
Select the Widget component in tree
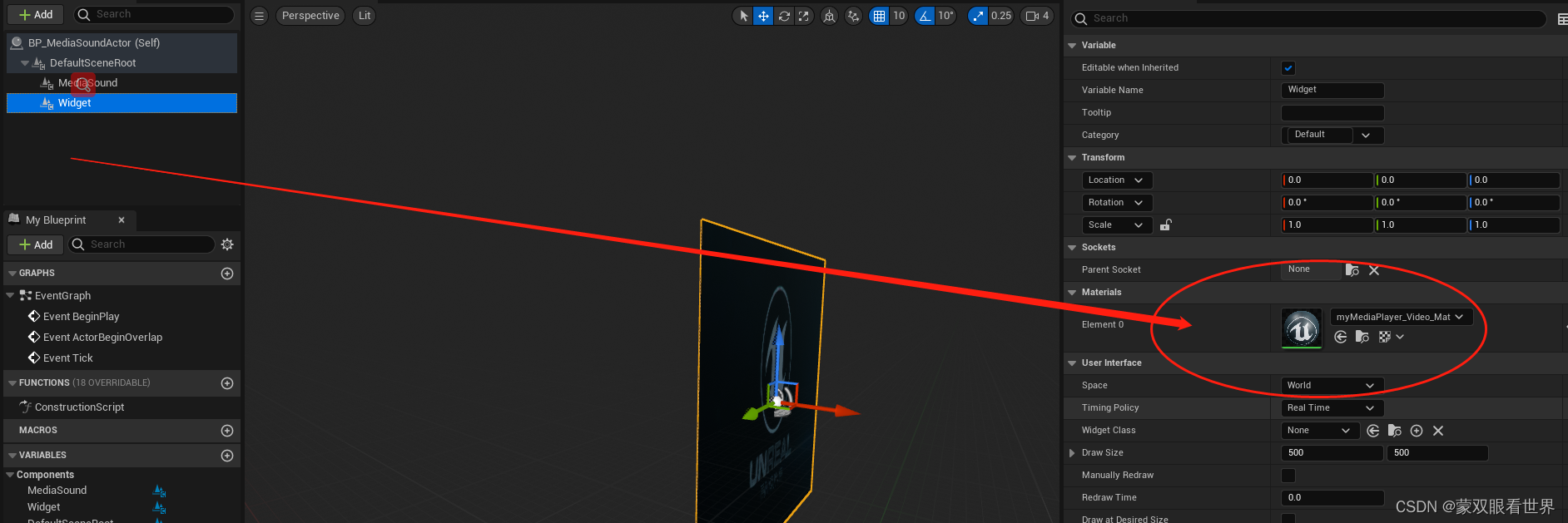pos(122,103)
